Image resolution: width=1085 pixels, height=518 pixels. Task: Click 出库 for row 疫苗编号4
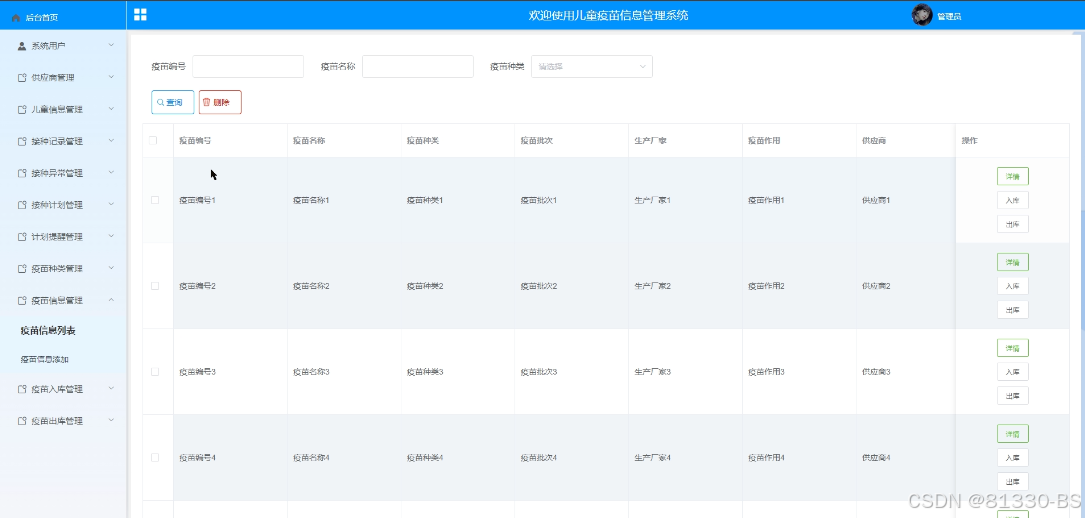click(x=1012, y=481)
